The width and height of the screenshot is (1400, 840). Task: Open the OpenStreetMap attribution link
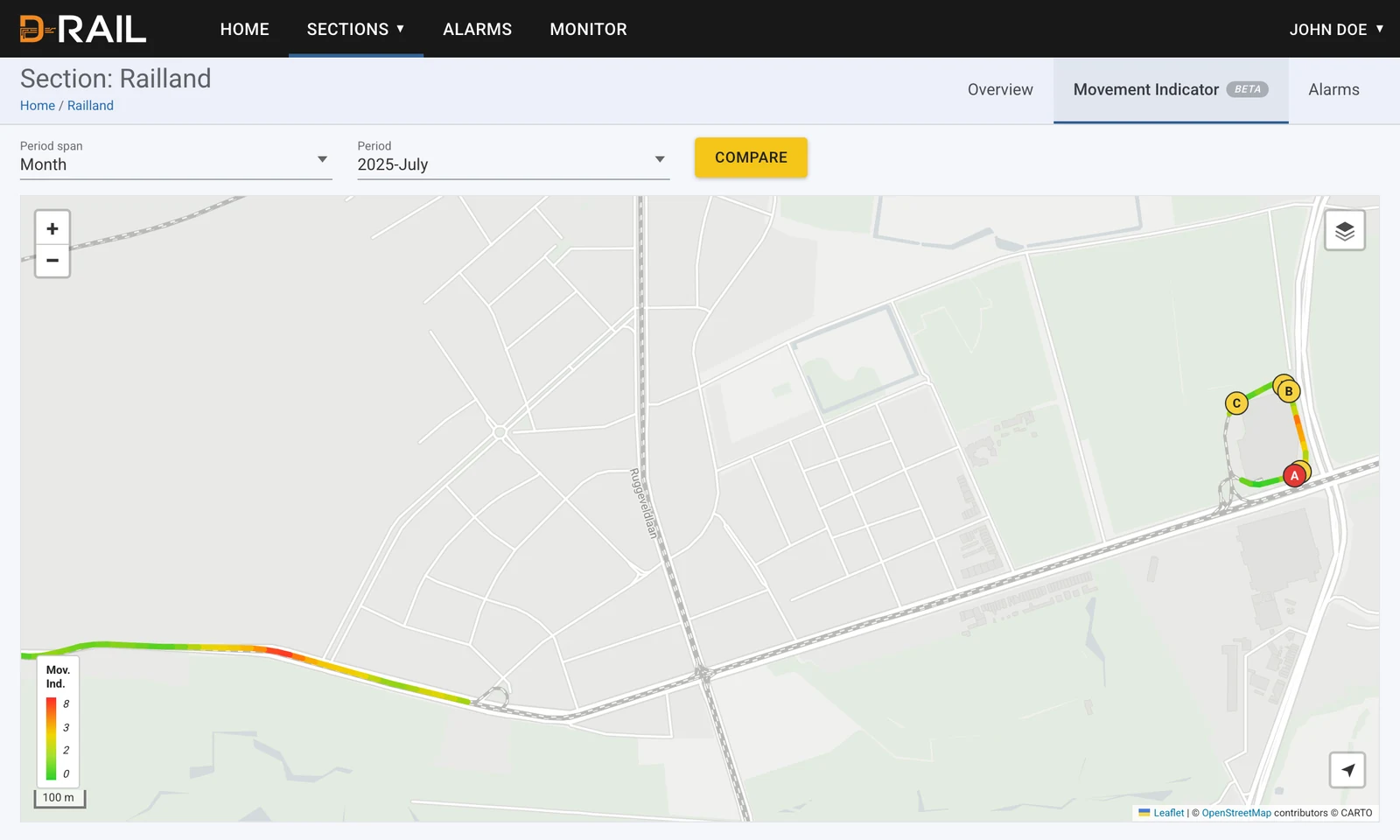click(1236, 813)
